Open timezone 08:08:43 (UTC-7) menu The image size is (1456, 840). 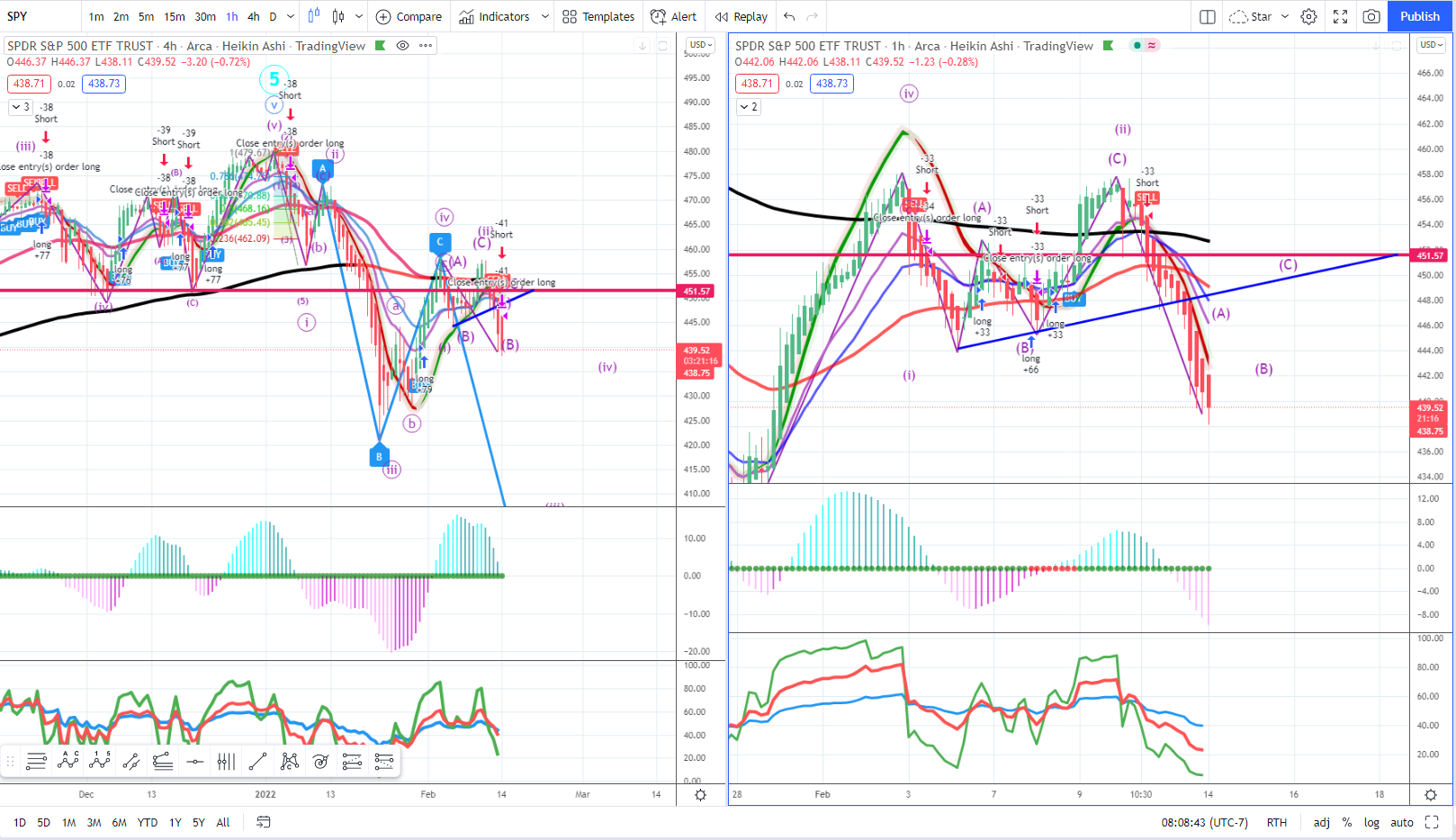pyautogui.click(x=1204, y=822)
